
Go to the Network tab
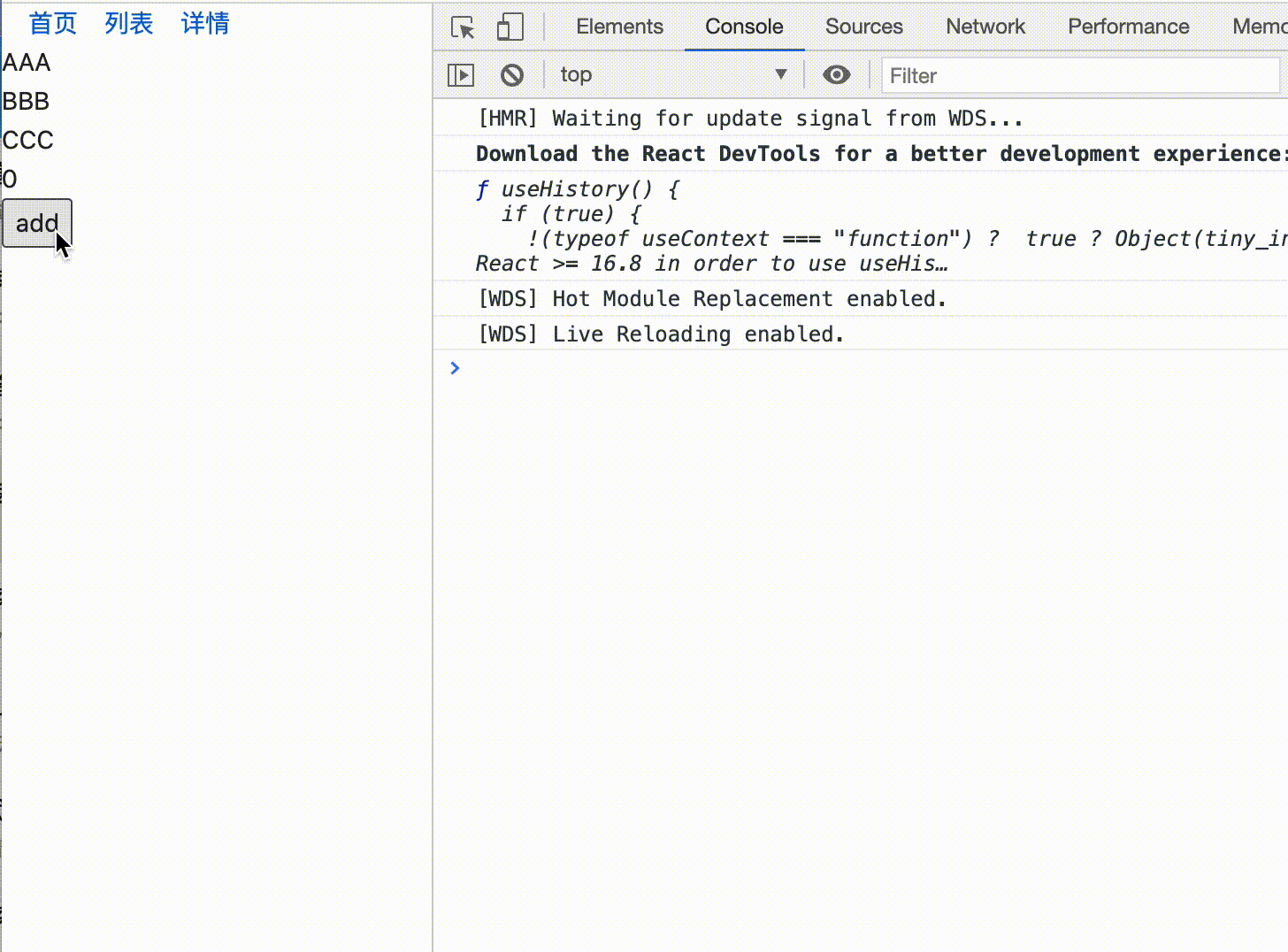pos(985,27)
